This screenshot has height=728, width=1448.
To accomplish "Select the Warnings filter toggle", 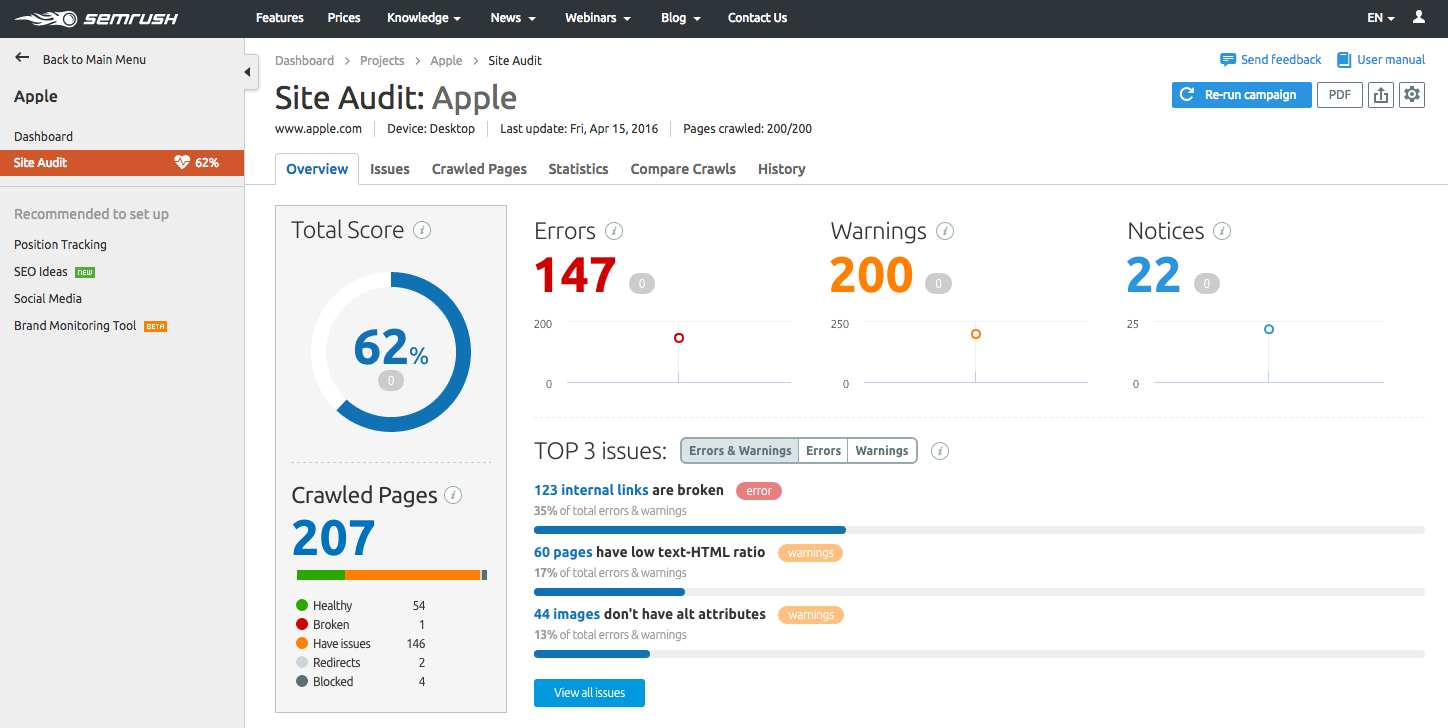I will point(882,451).
